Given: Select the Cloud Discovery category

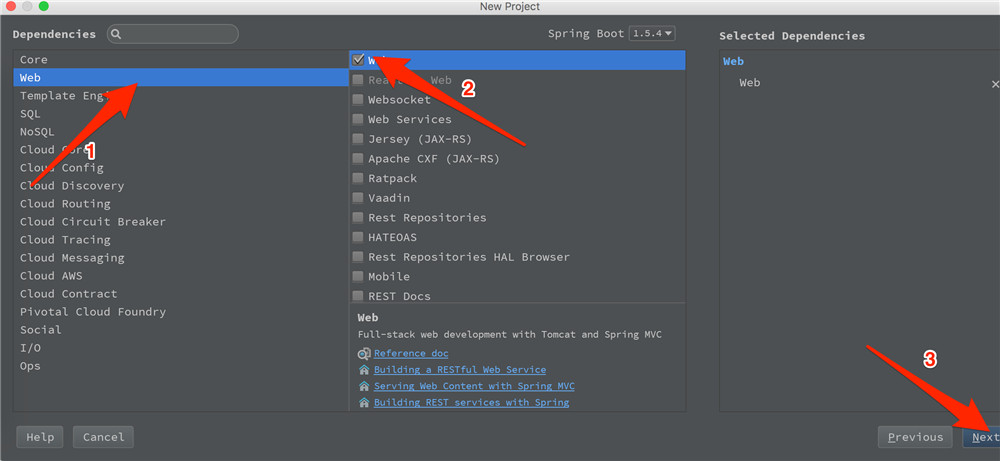Looking at the screenshot, I should click(72, 186).
